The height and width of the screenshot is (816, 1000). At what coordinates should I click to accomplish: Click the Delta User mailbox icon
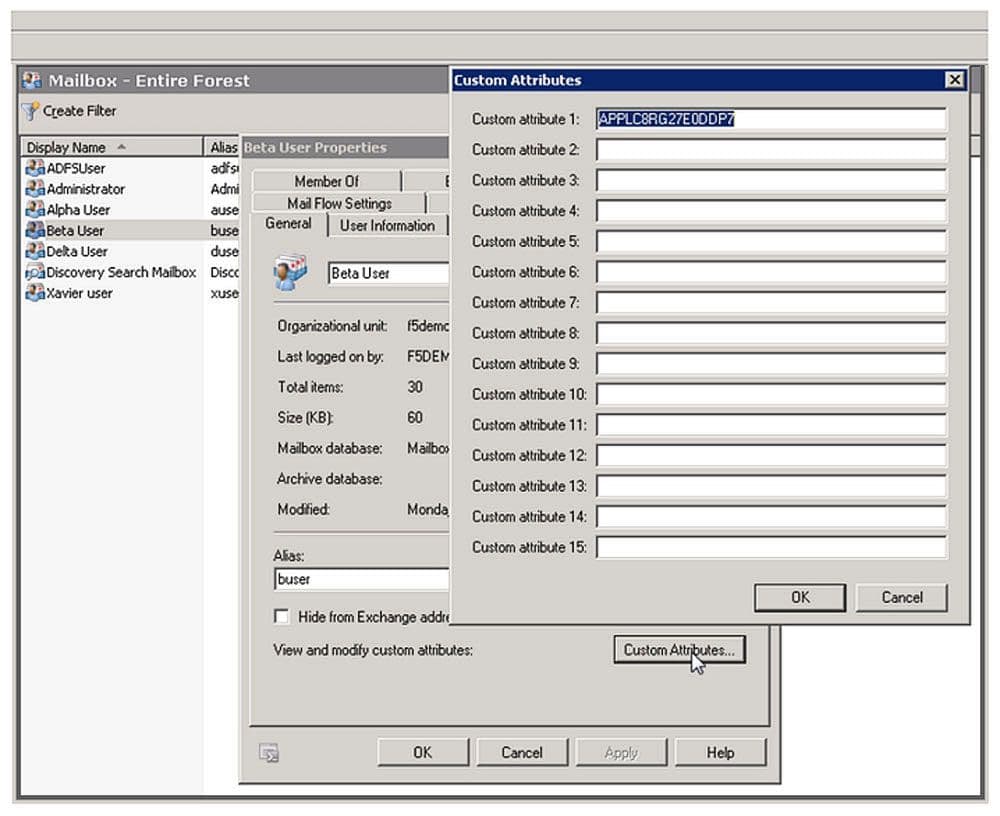35,252
